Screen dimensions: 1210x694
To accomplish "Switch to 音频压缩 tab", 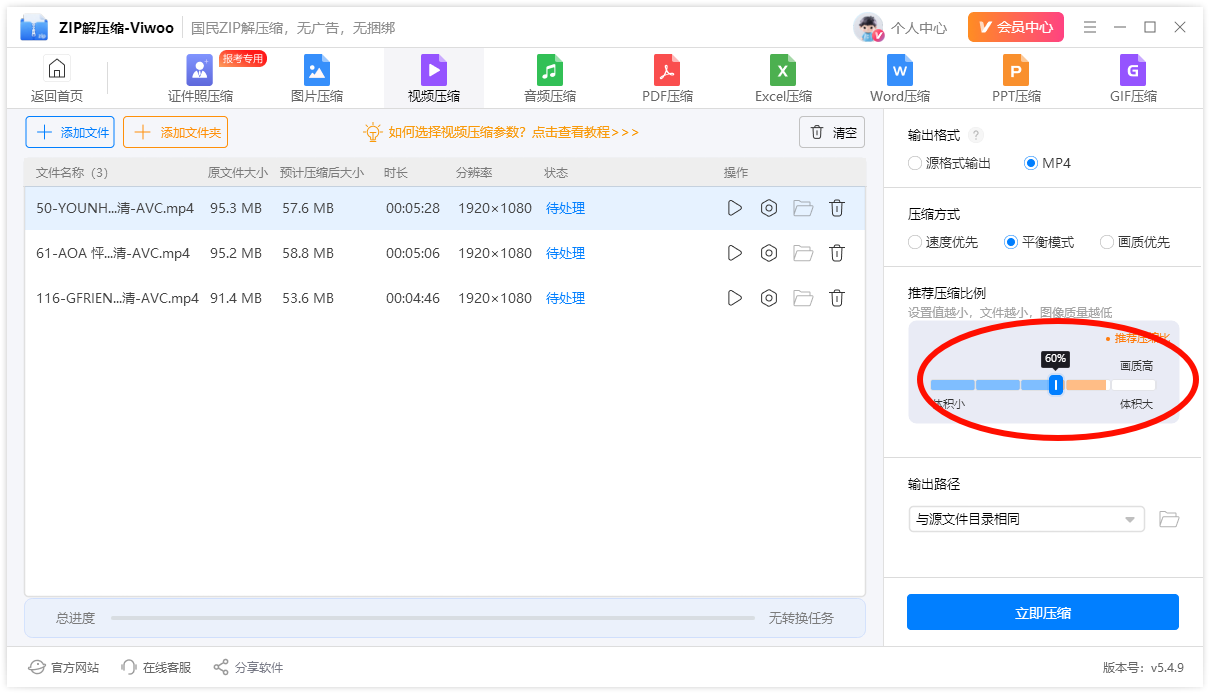I will pos(550,79).
